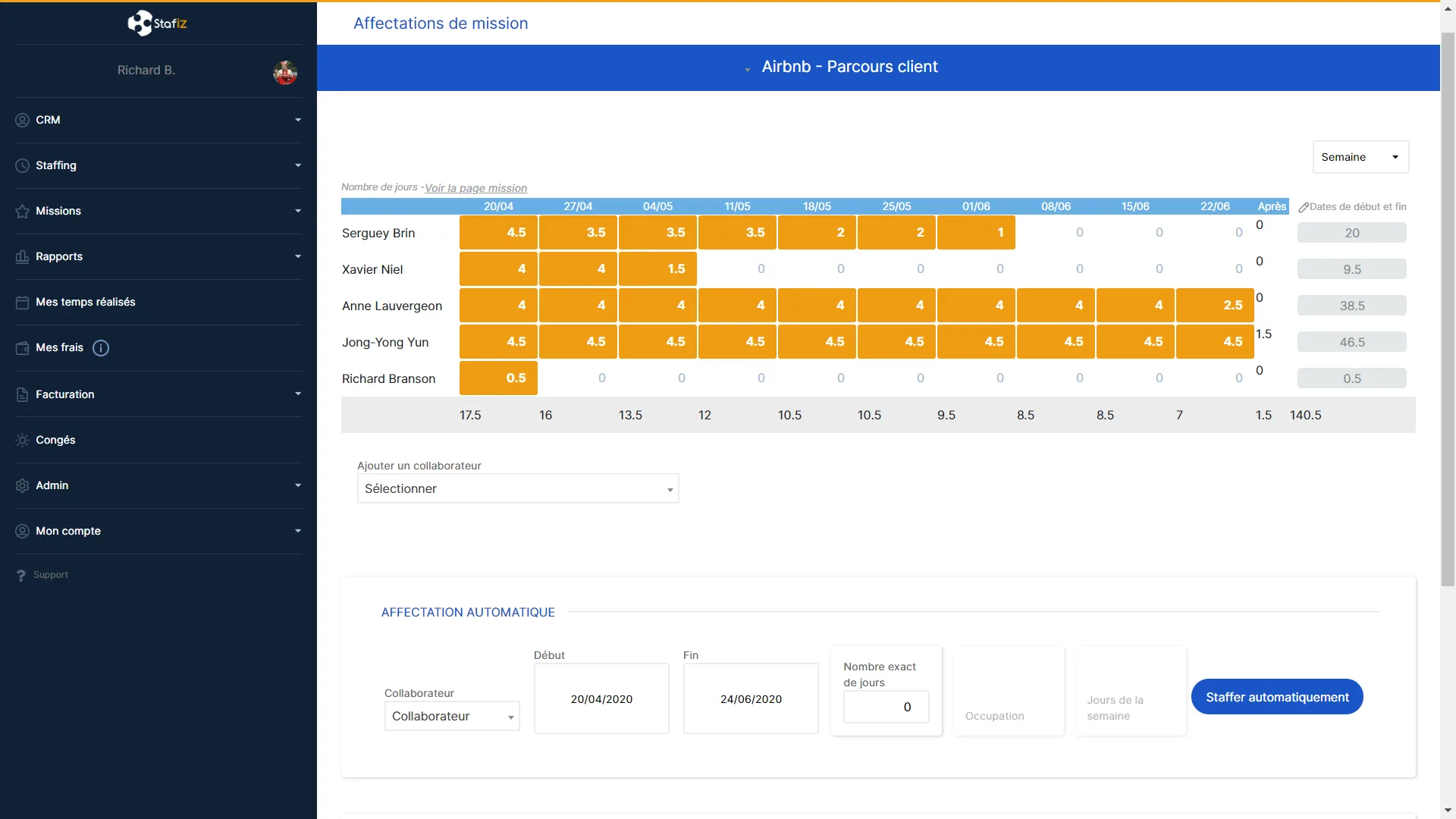Click the Mes temps réalisés calendar icon
The width and height of the screenshot is (1456, 819).
pos(22,302)
